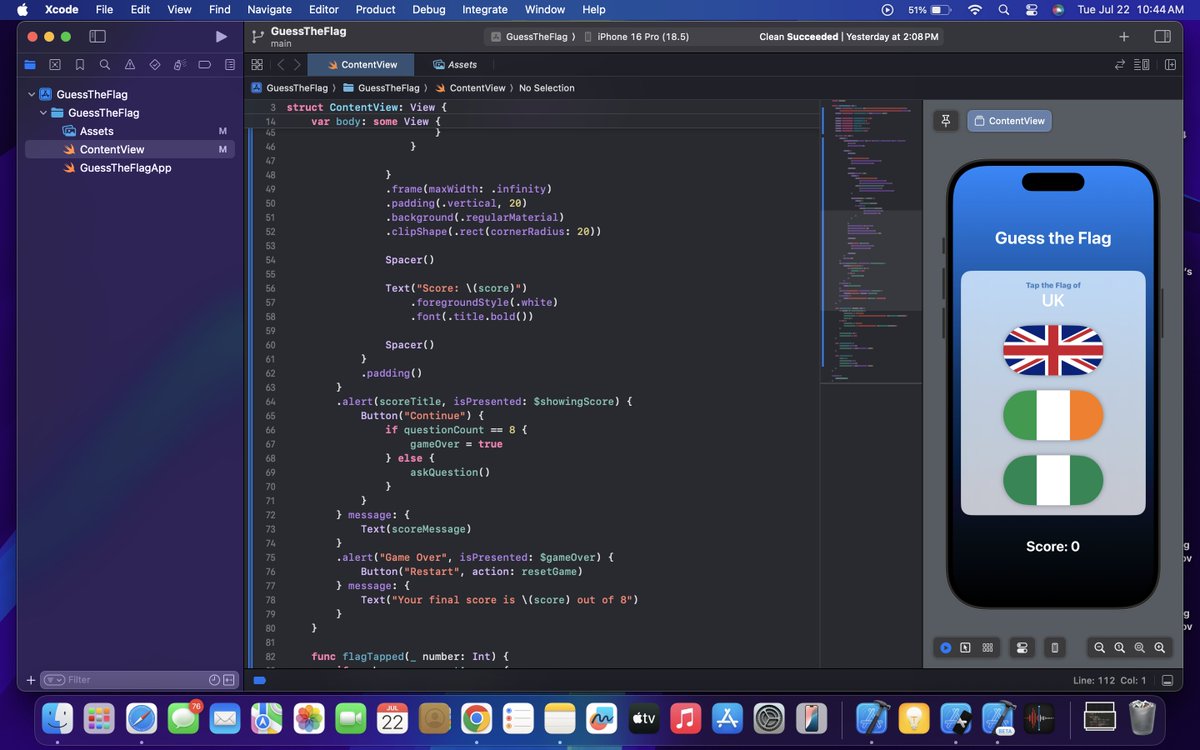Toggle the inspectors panel
Screen dimensions: 1200x750
pyautogui.click(x=1162, y=37)
